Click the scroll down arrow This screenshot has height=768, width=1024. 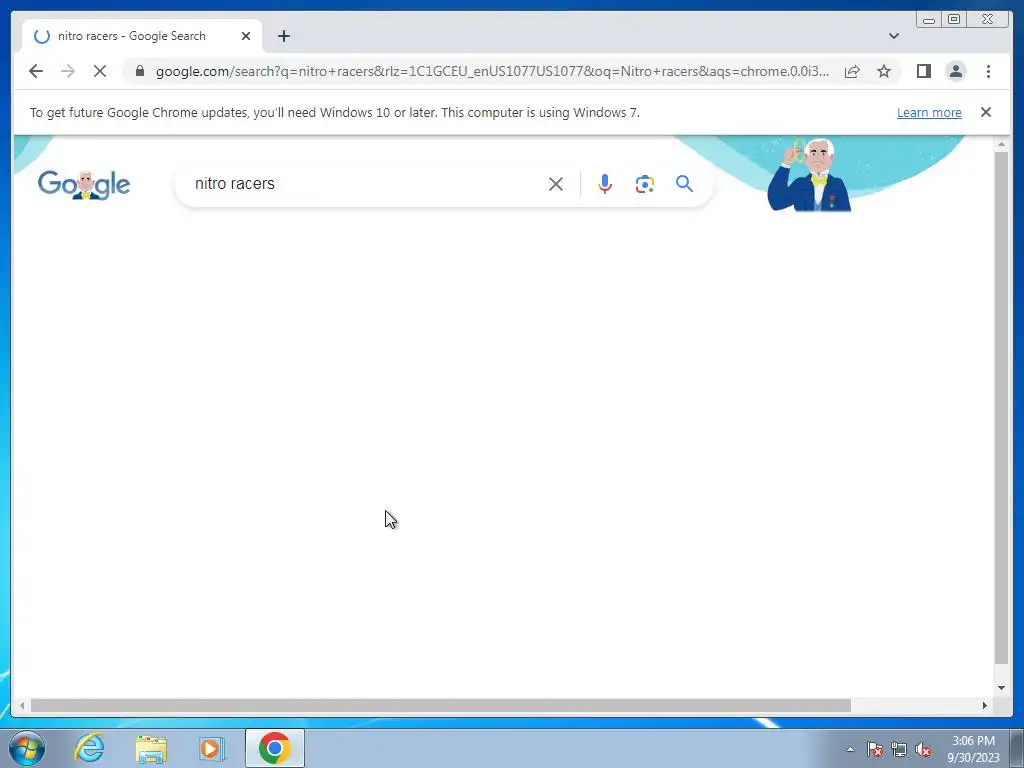pos(1001,688)
